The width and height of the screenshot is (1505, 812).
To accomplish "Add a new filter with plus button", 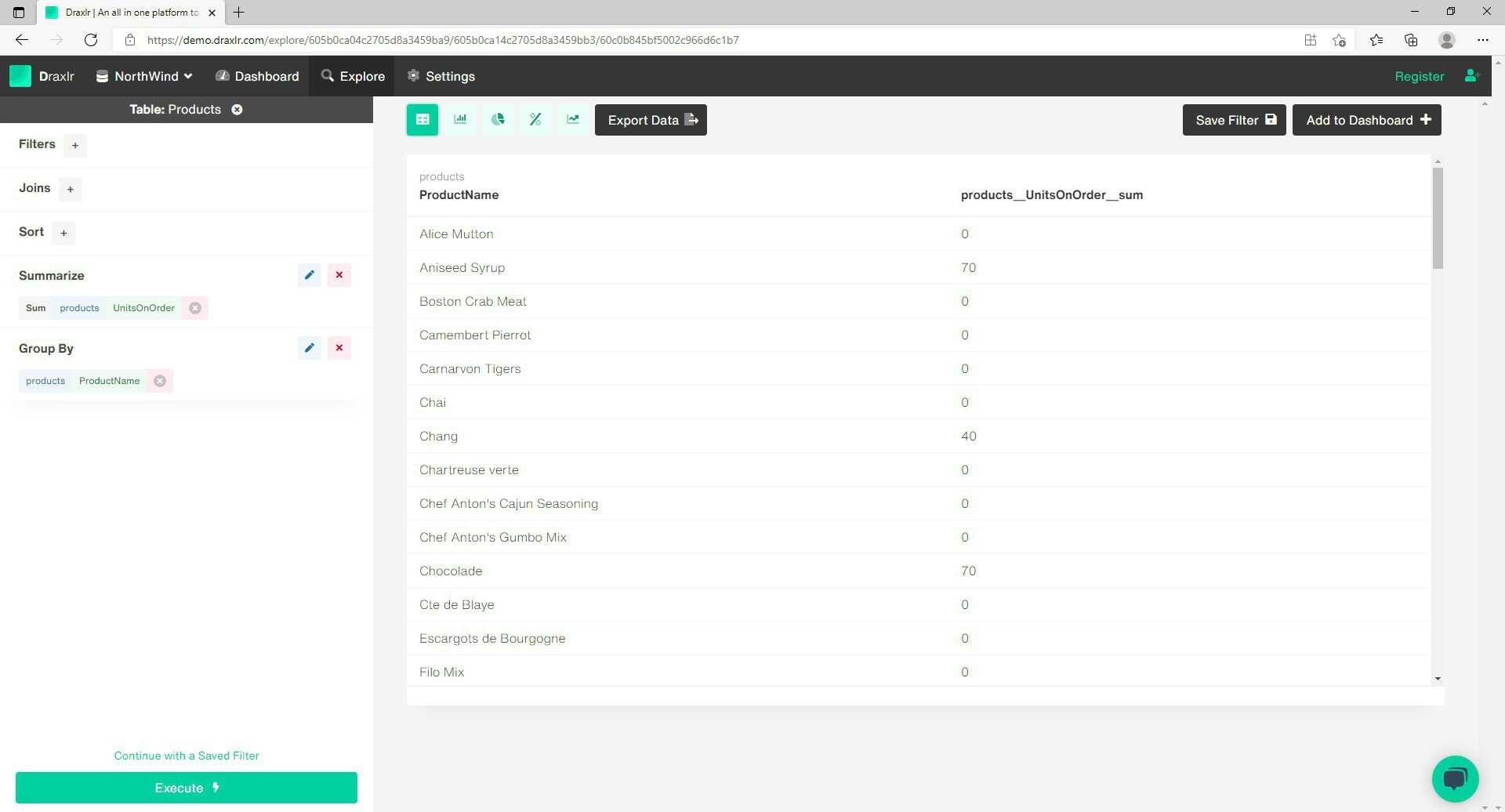I will click(75, 145).
